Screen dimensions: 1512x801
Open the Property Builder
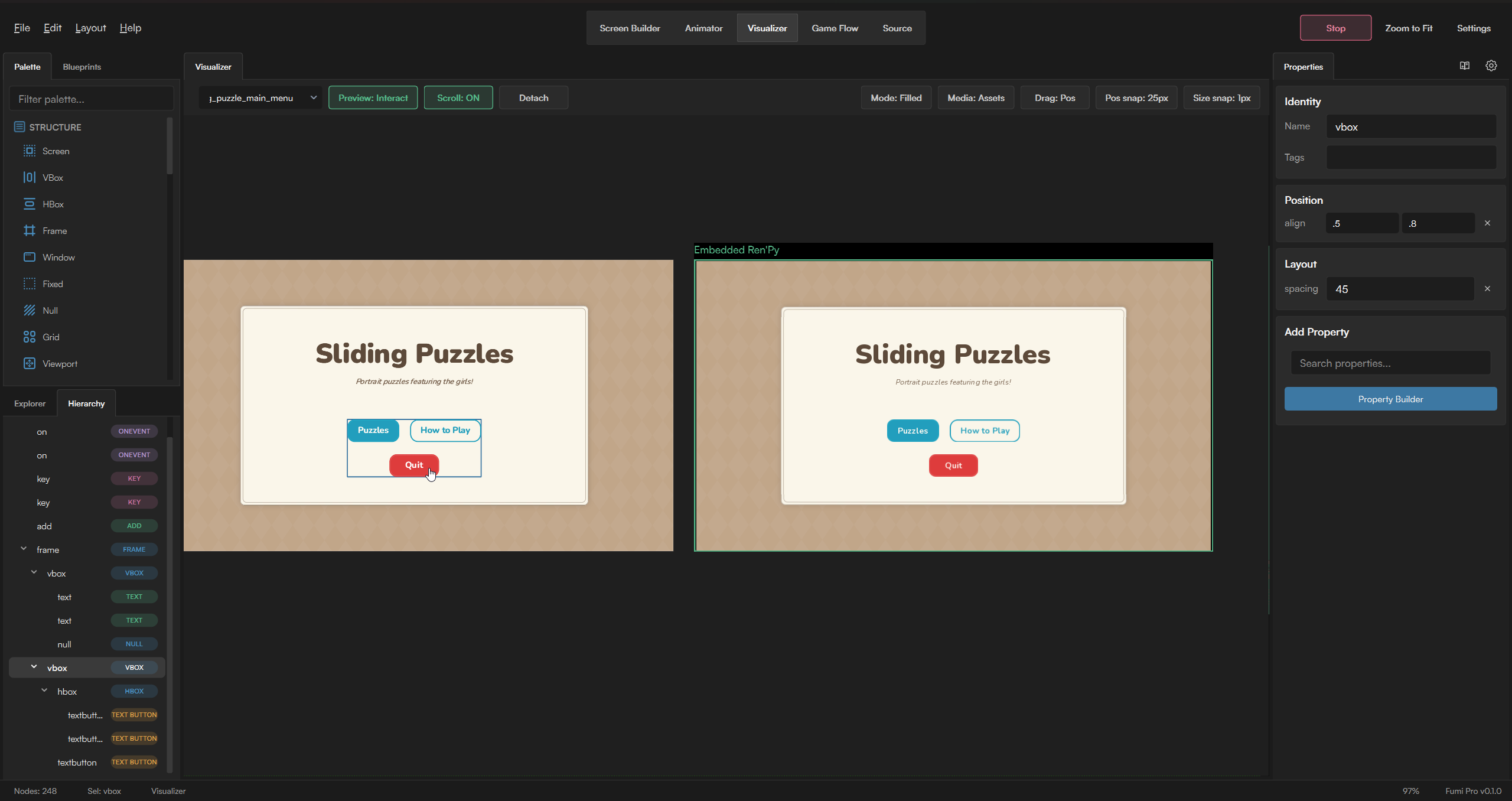pos(1390,399)
